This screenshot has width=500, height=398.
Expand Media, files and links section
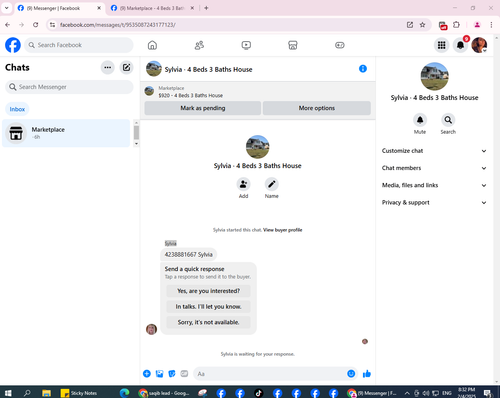434,185
